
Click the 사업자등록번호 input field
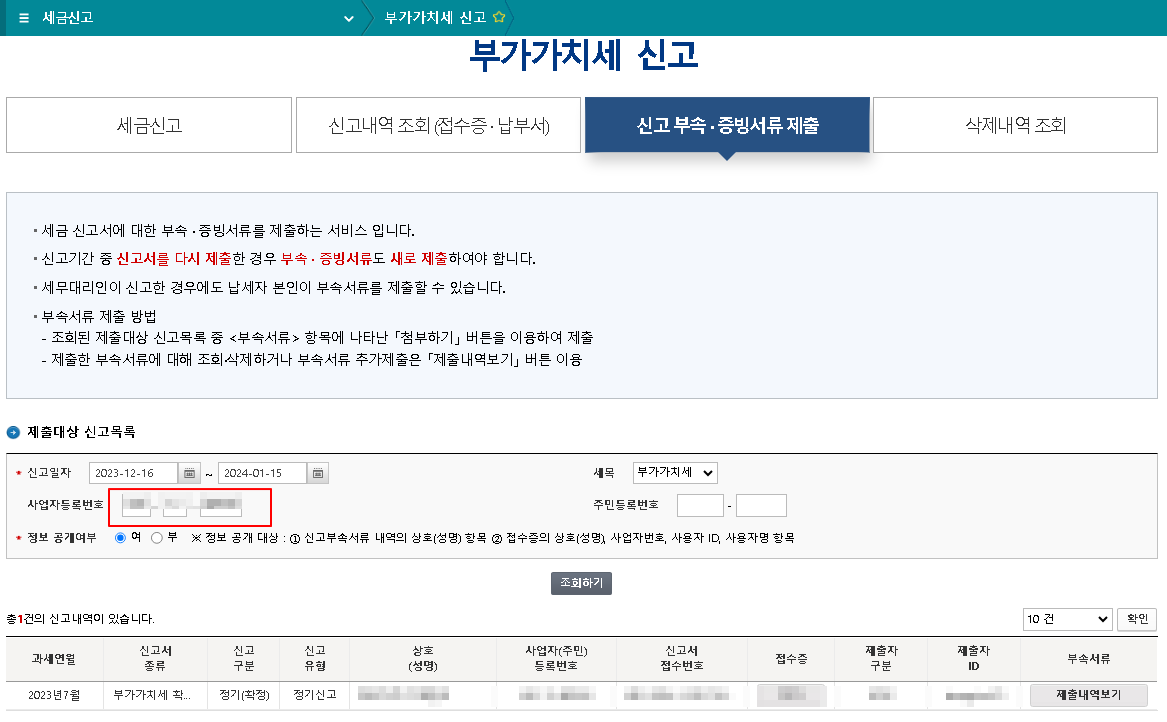tap(190, 507)
